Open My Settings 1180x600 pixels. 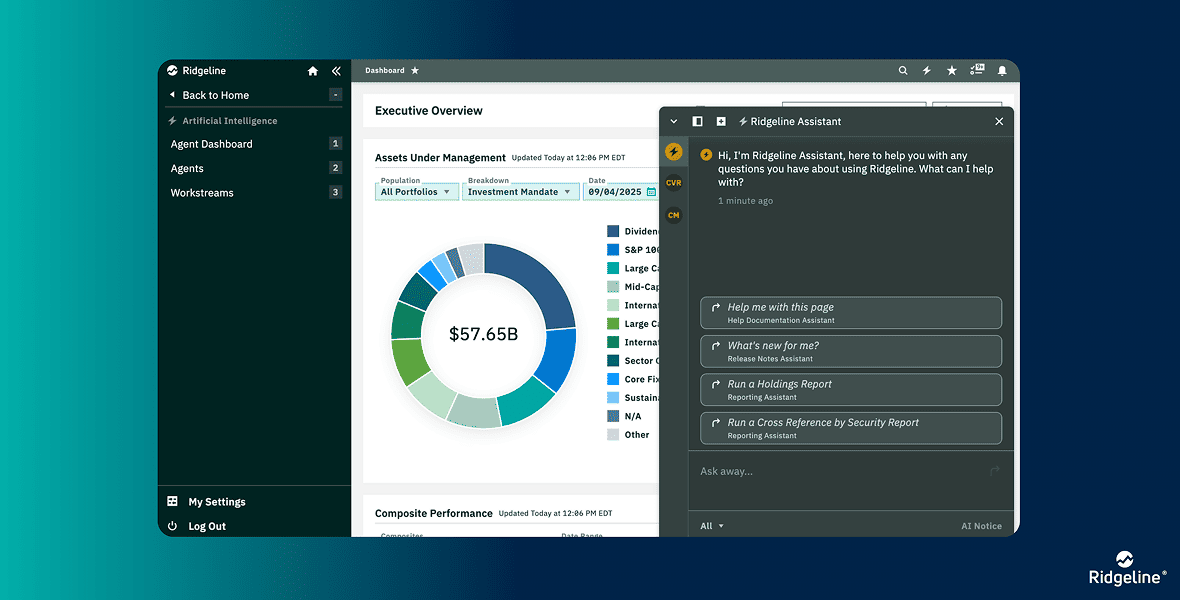[217, 502]
